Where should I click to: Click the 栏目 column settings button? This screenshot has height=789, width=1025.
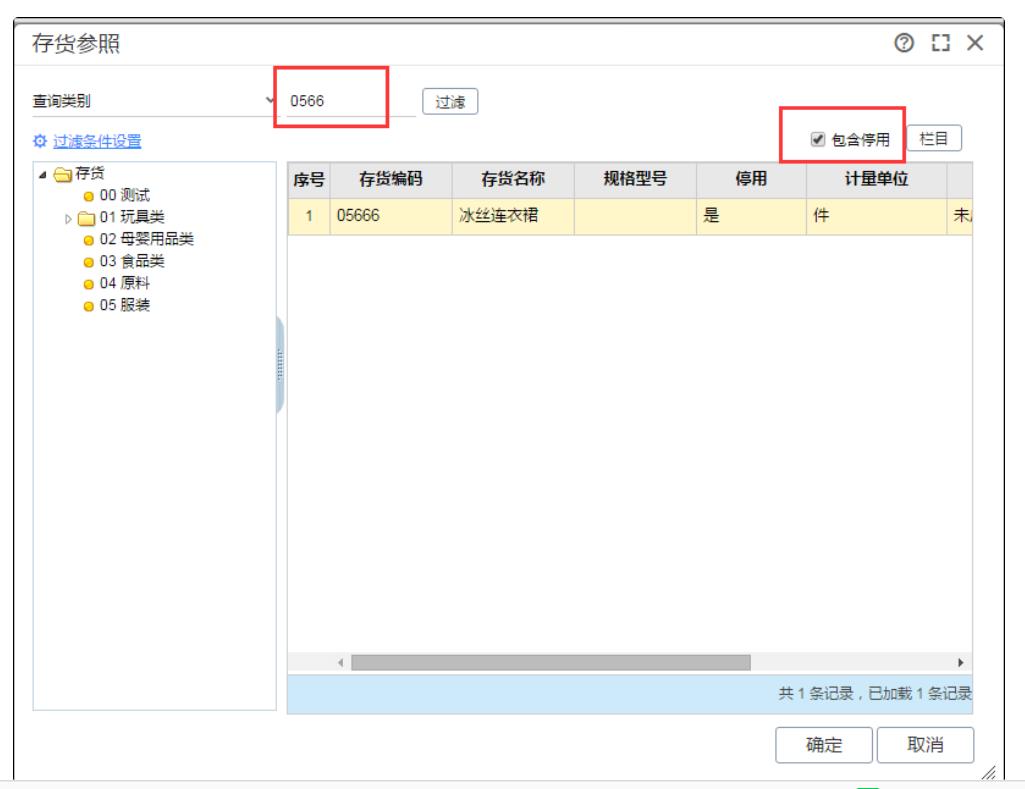click(933, 139)
